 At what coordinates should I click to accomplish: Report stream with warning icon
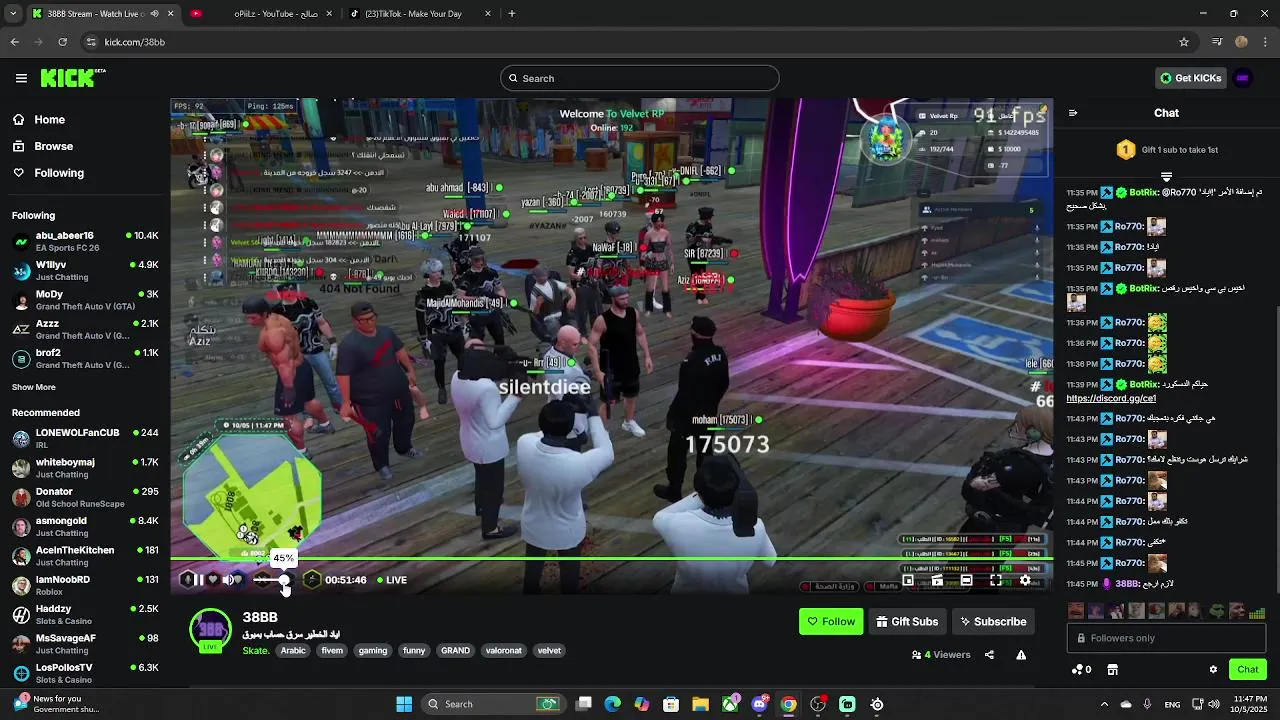pos(1021,655)
